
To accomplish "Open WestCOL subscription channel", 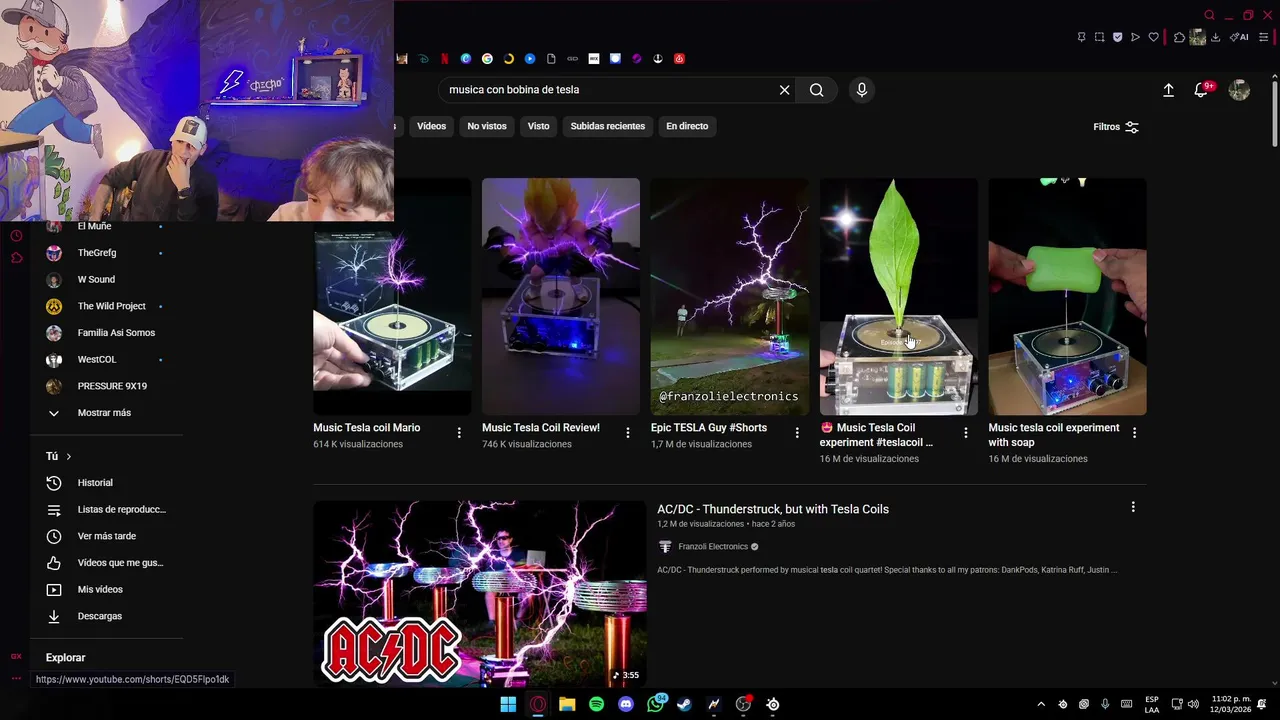I will [x=97, y=359].
